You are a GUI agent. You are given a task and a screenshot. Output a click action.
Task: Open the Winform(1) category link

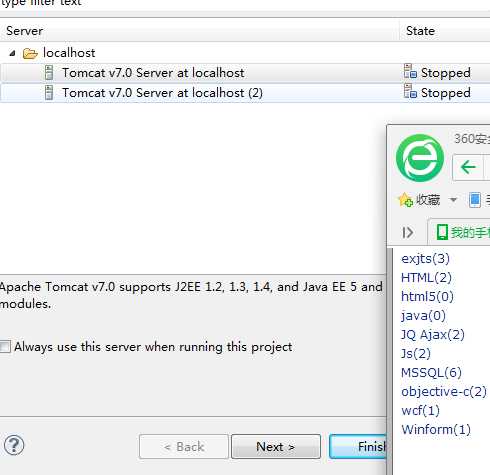[436, 430]
